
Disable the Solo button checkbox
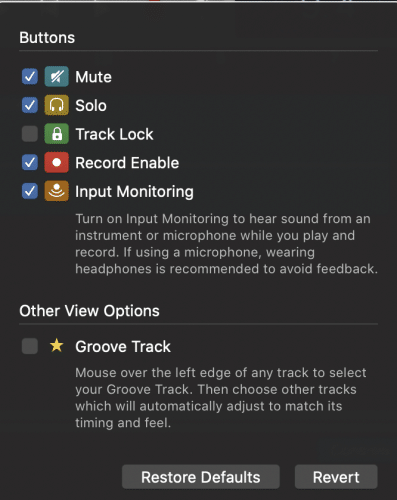[30, 105]
